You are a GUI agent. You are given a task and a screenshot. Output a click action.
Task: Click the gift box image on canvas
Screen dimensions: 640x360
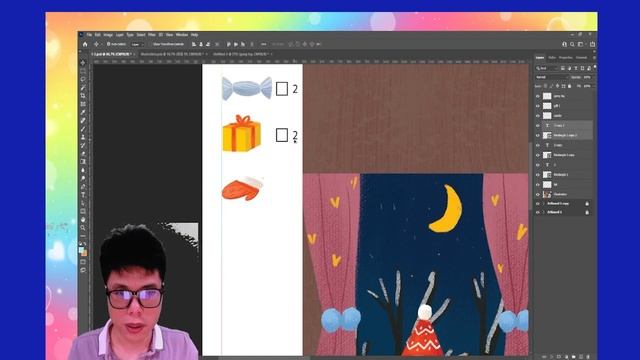click(242, 133)
